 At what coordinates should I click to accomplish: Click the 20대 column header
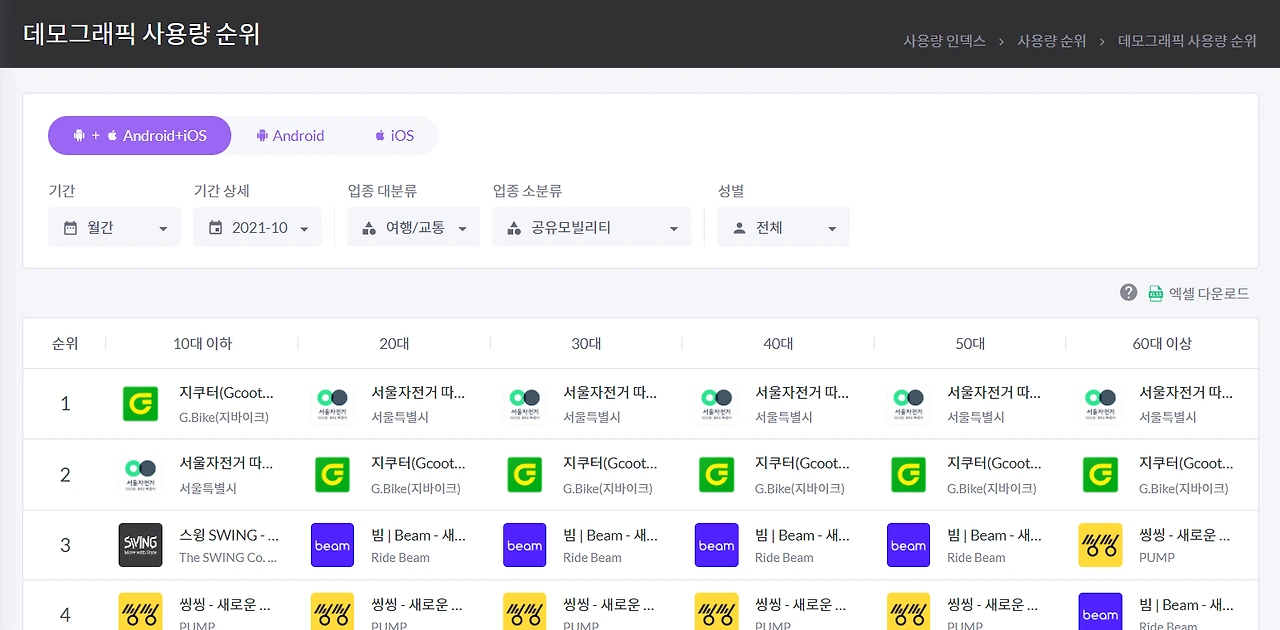pos(394,344)
